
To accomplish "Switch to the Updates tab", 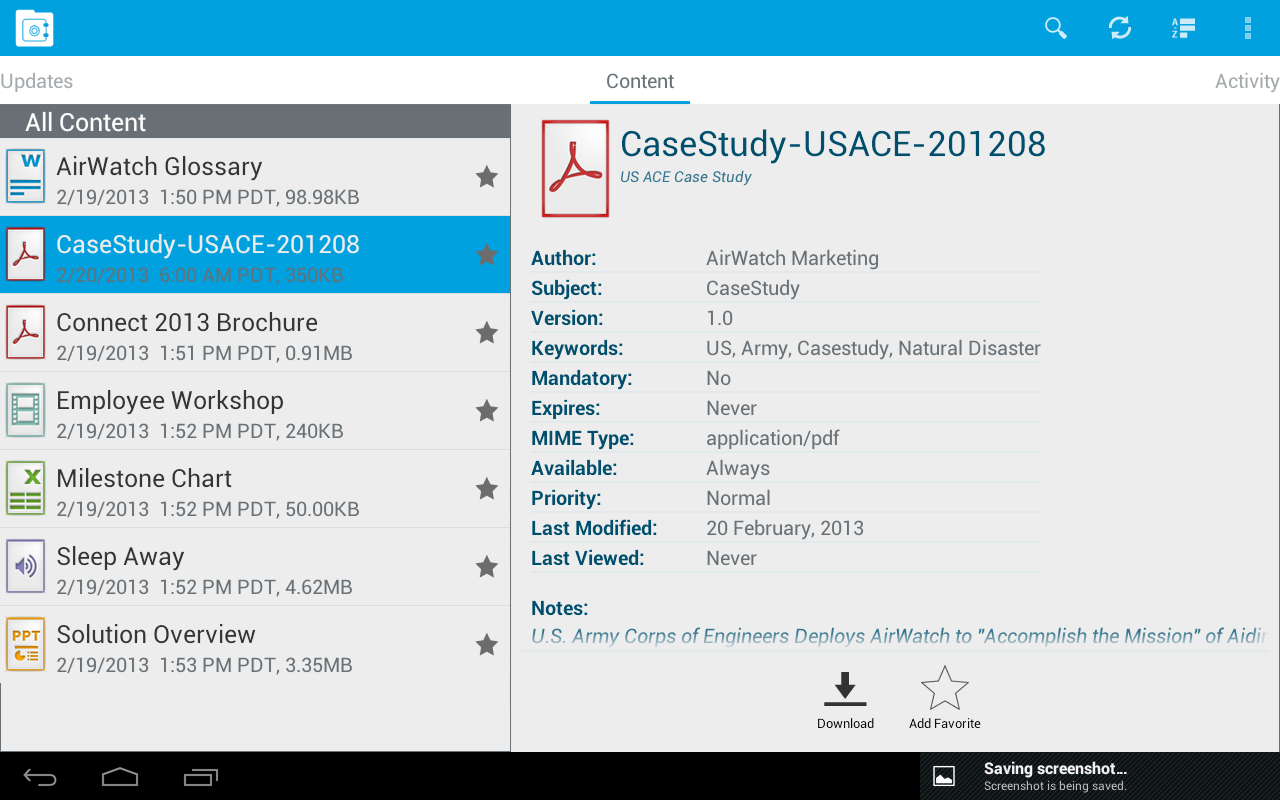I will [37, 81].
